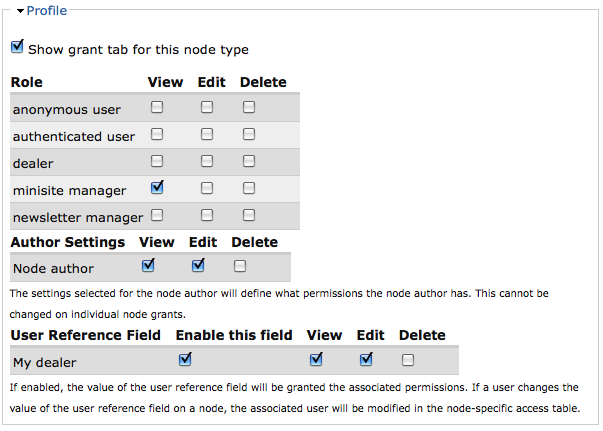Image resolution: width=603 pixels, height=431 pixels.
Task: Tick Edit permission for dealer role
Action: click(207, 161)
